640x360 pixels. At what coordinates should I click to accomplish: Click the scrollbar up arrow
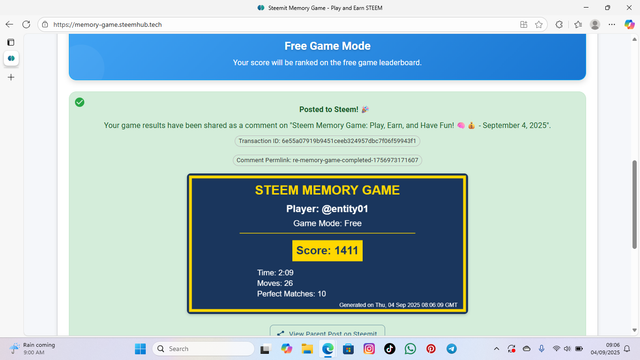(x=634, y=39)
